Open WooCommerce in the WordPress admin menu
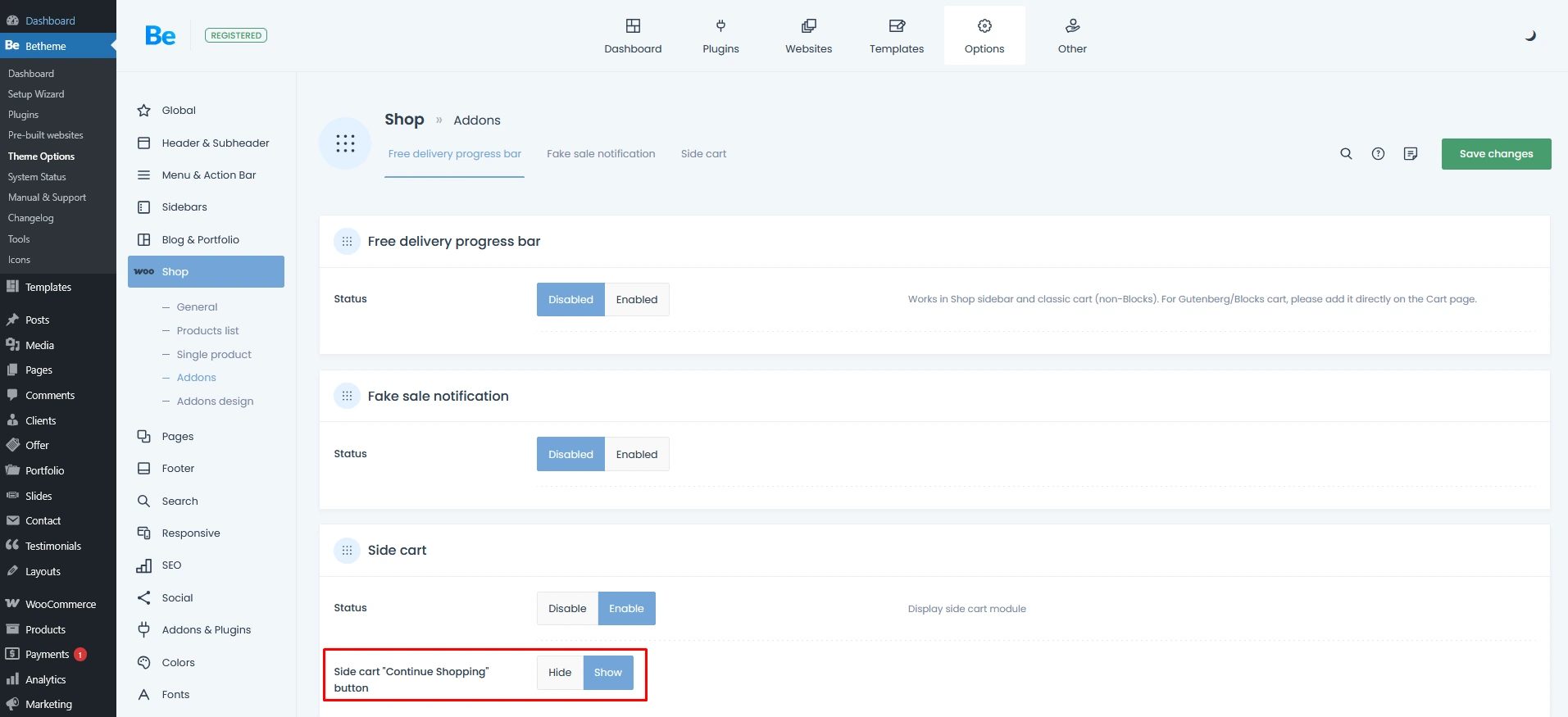This screenshot has height=717, width=1568. click(60, 605)
